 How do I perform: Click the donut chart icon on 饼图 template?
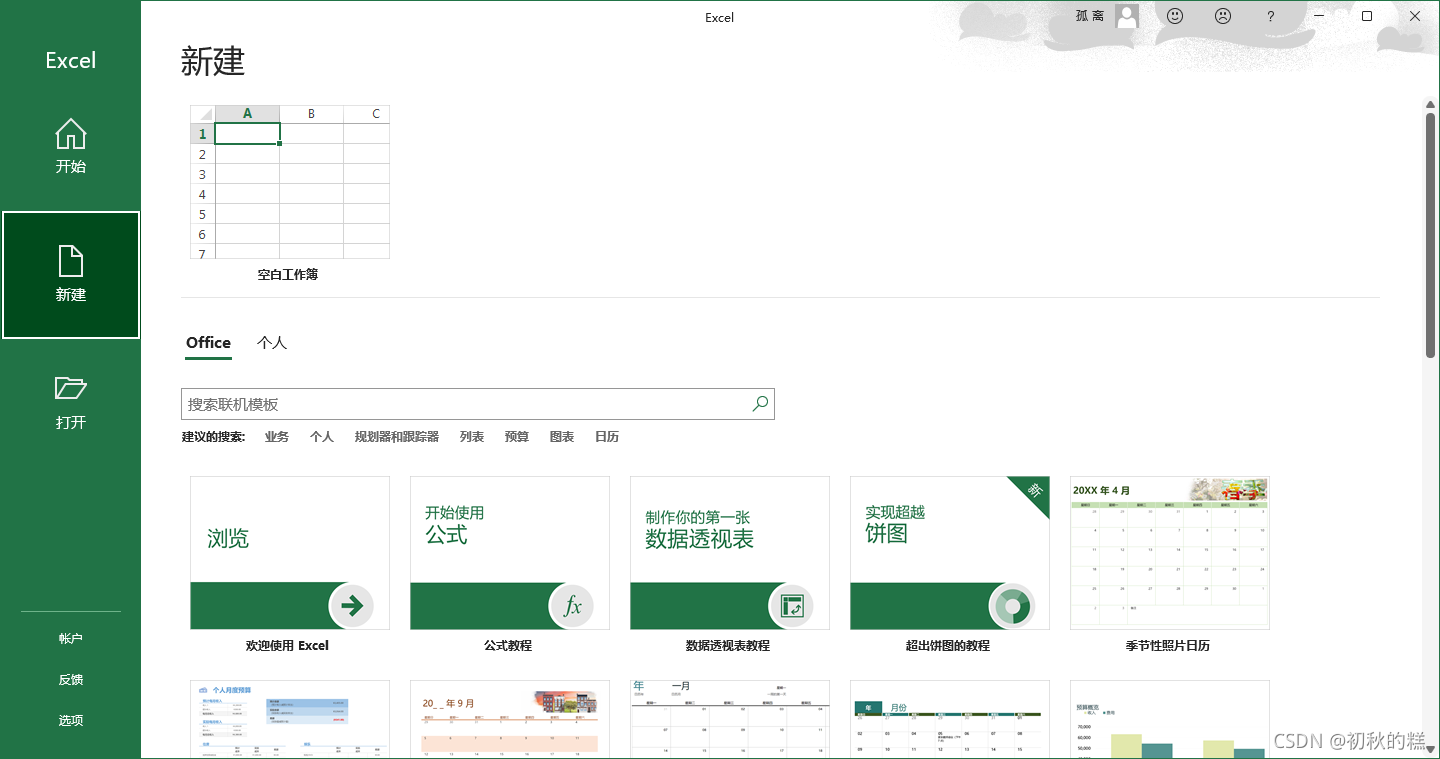pyautogui.click(x=1012, y=605)
